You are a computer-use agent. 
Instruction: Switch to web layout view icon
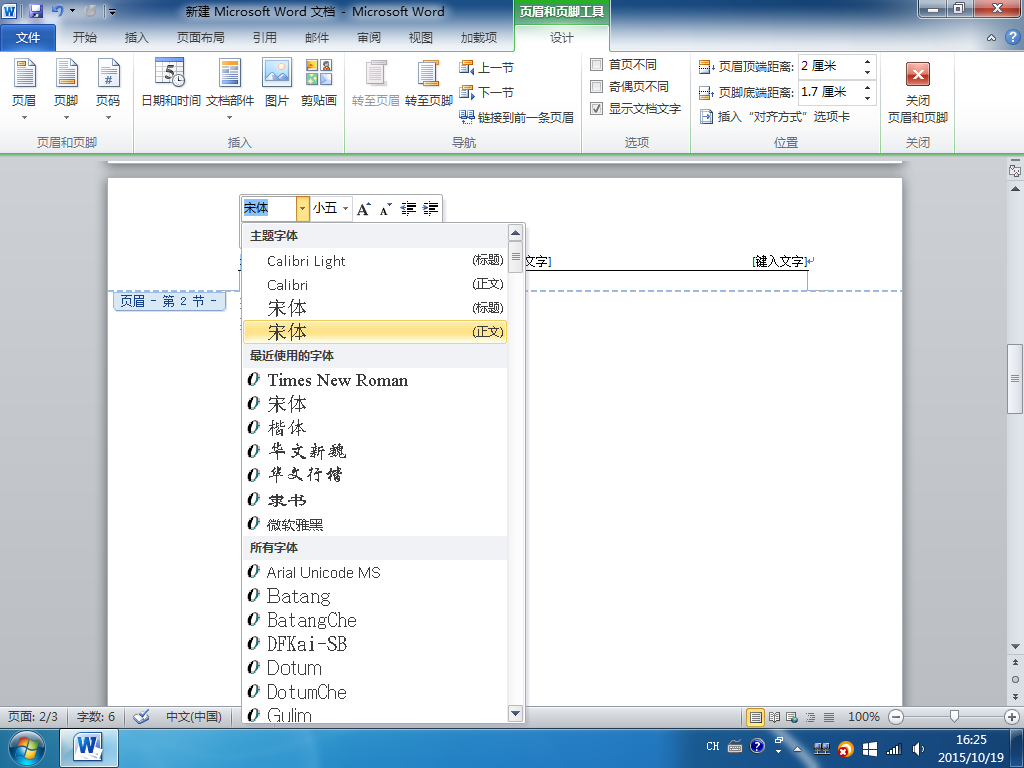point(792,717)
